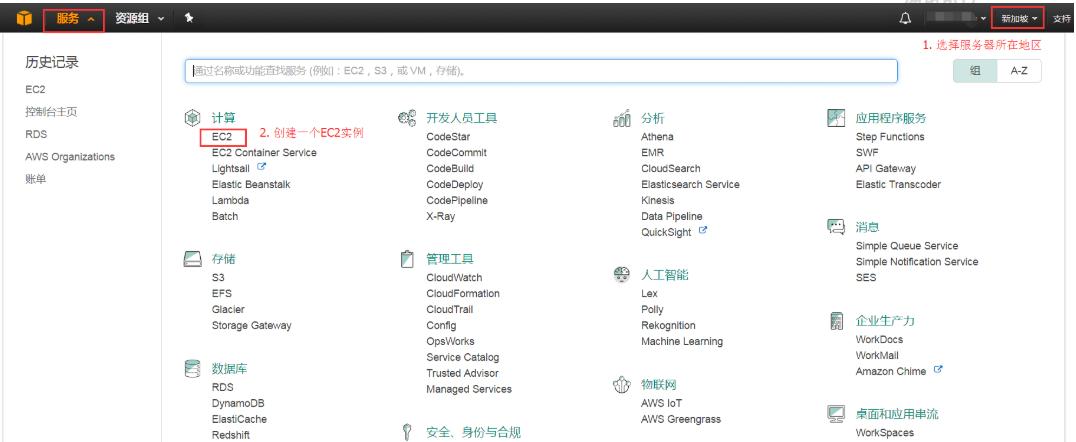Open Trusted Advisor service
This screenshot has width=1076, height=442.
(463, 373)
